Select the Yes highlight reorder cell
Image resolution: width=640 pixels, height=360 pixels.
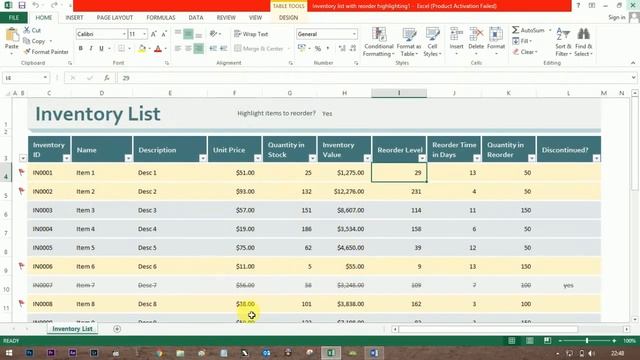(x=327, y=113)
